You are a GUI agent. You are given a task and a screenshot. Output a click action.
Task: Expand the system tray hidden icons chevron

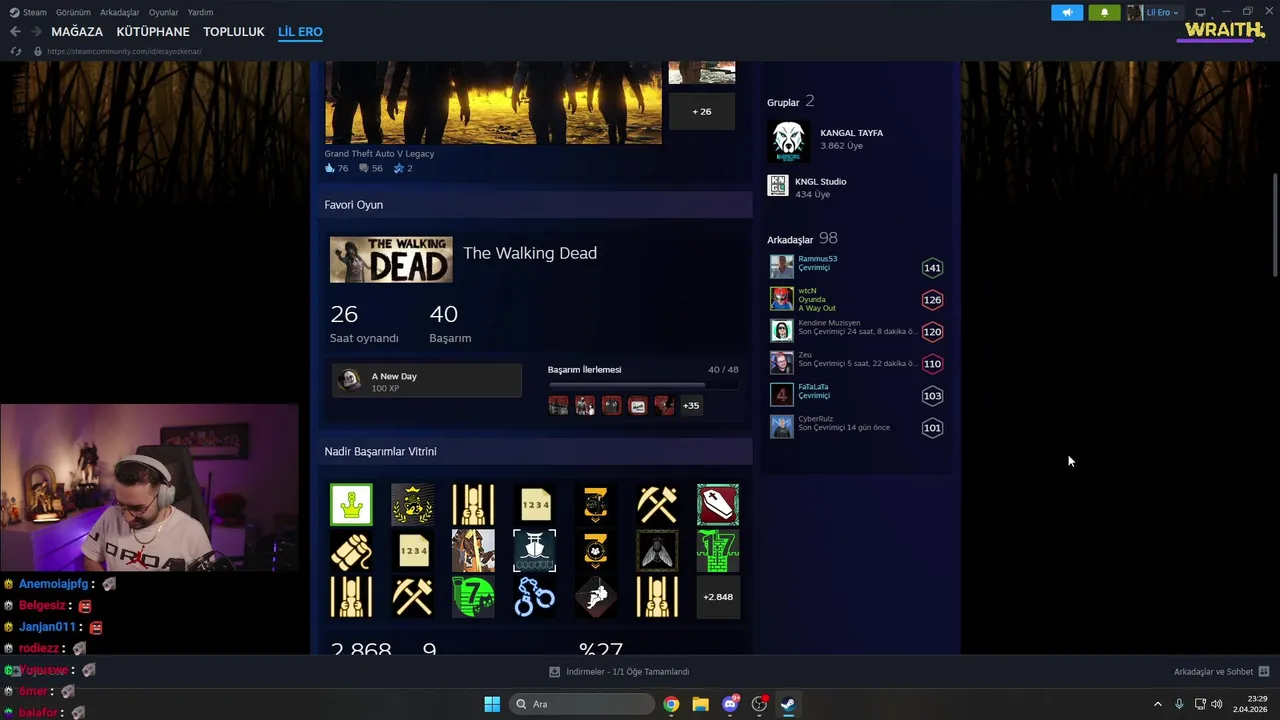point(1158,704)
